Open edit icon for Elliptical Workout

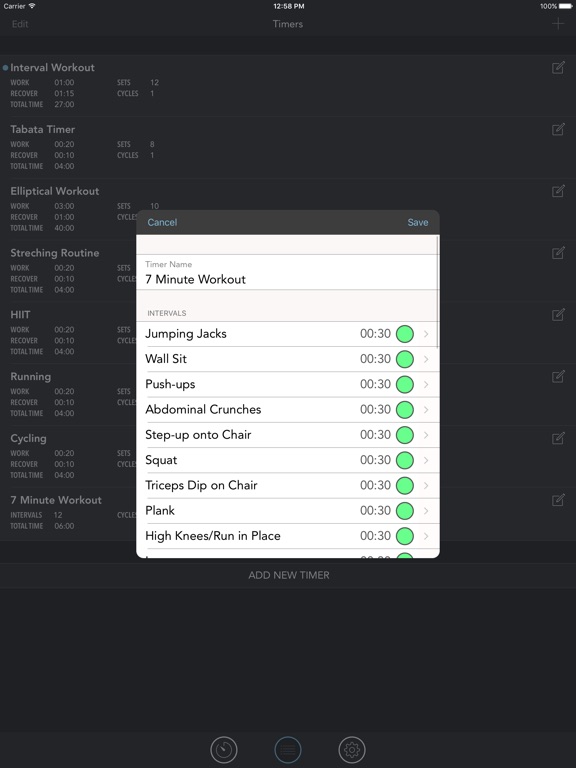tap(558, 191)
